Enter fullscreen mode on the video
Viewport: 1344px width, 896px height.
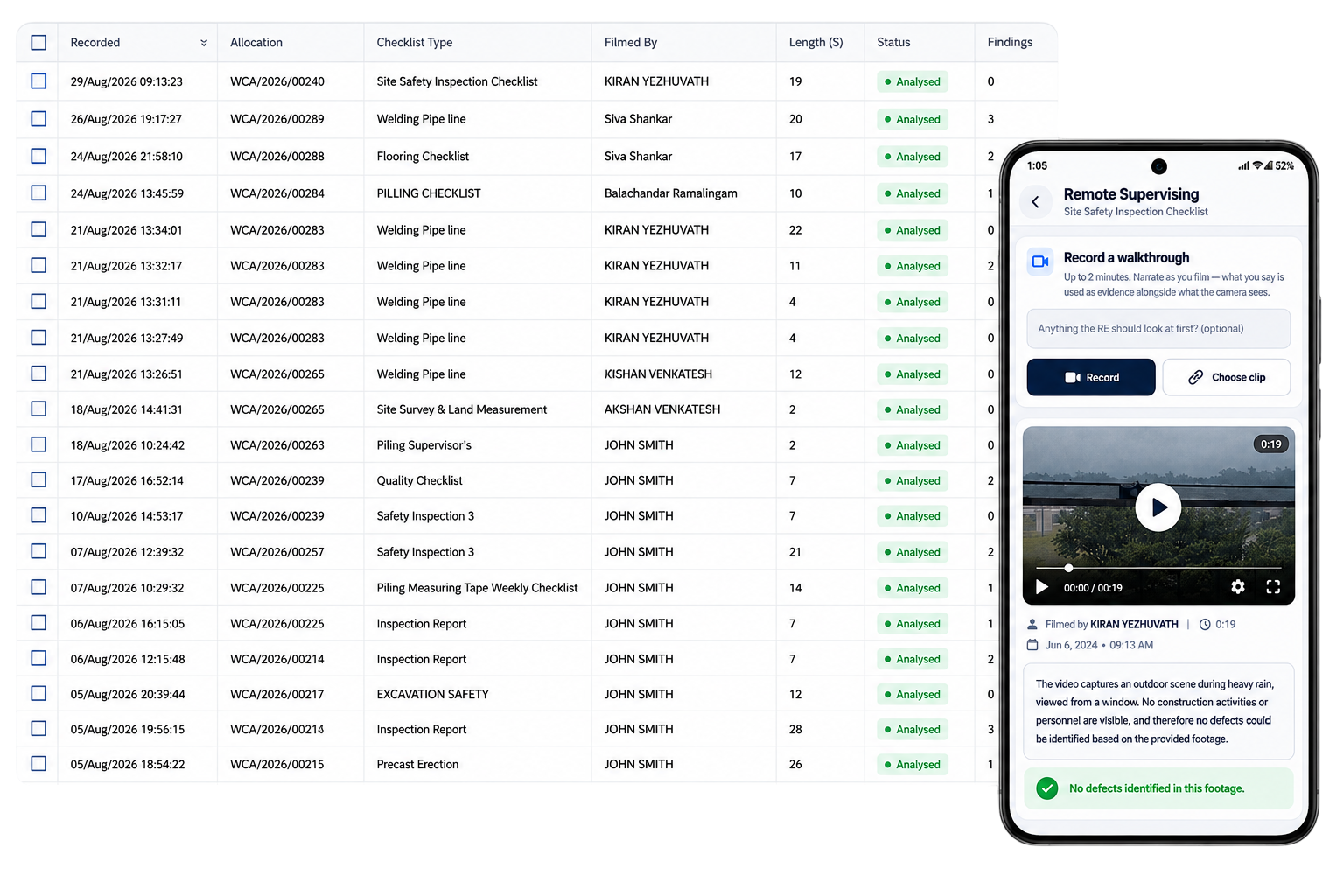[1273, 587]
